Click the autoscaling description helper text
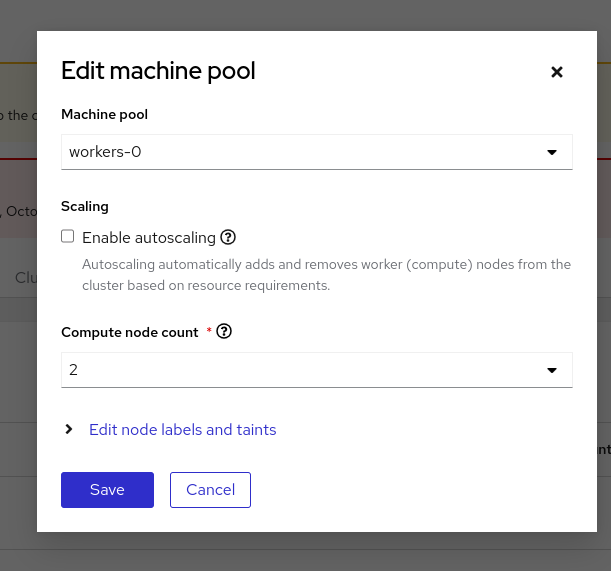The height and width of the screenshot is (571, 611). coord(326,275)
